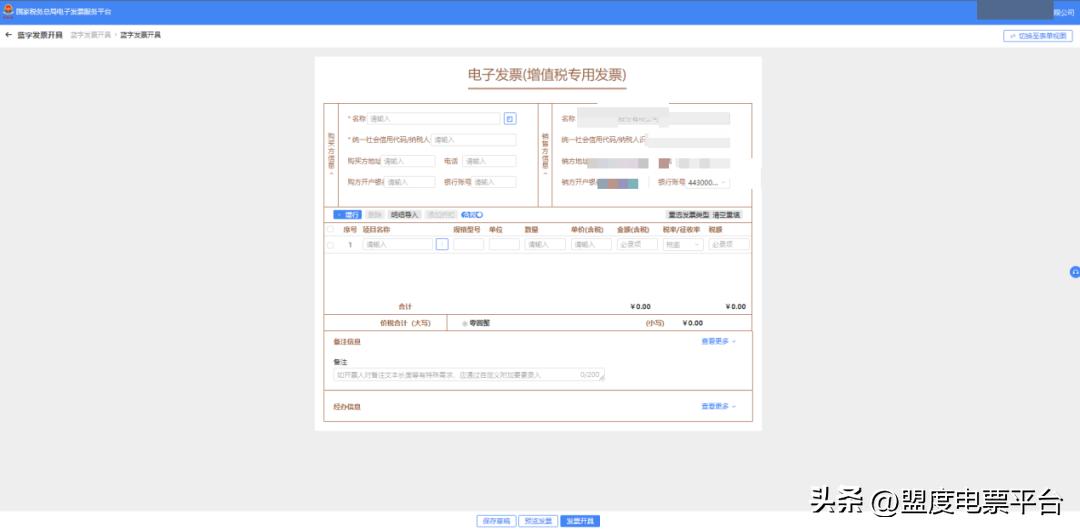
Task: Focus the buyer 电话 input
Action: click(x=489, y=161)
